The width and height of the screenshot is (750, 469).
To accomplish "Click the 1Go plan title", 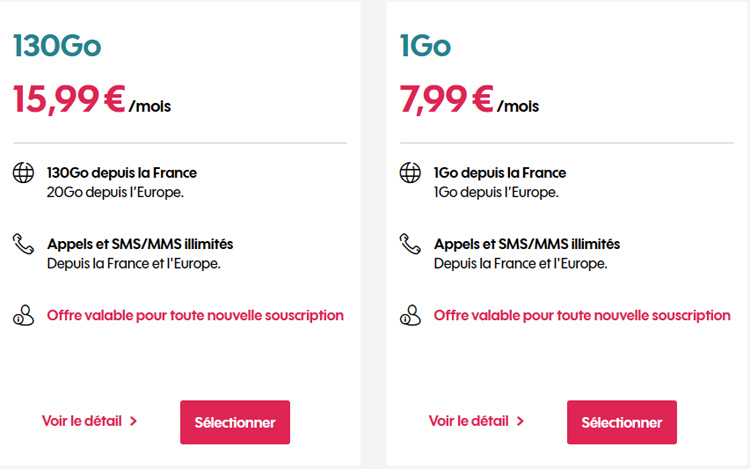I will tap(425, 46).
